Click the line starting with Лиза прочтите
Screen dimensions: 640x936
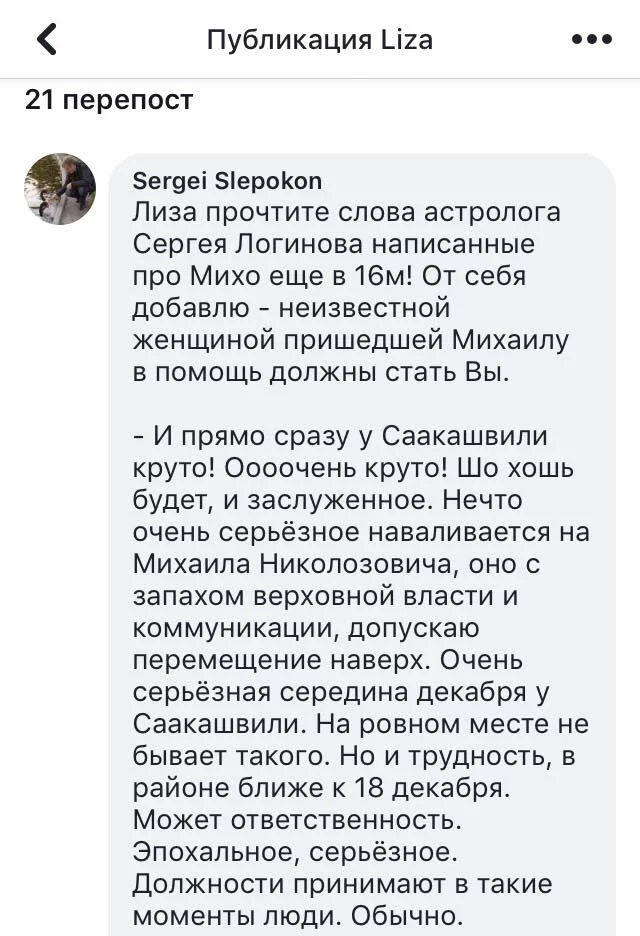pyautogui.click(x=346, y=212)
